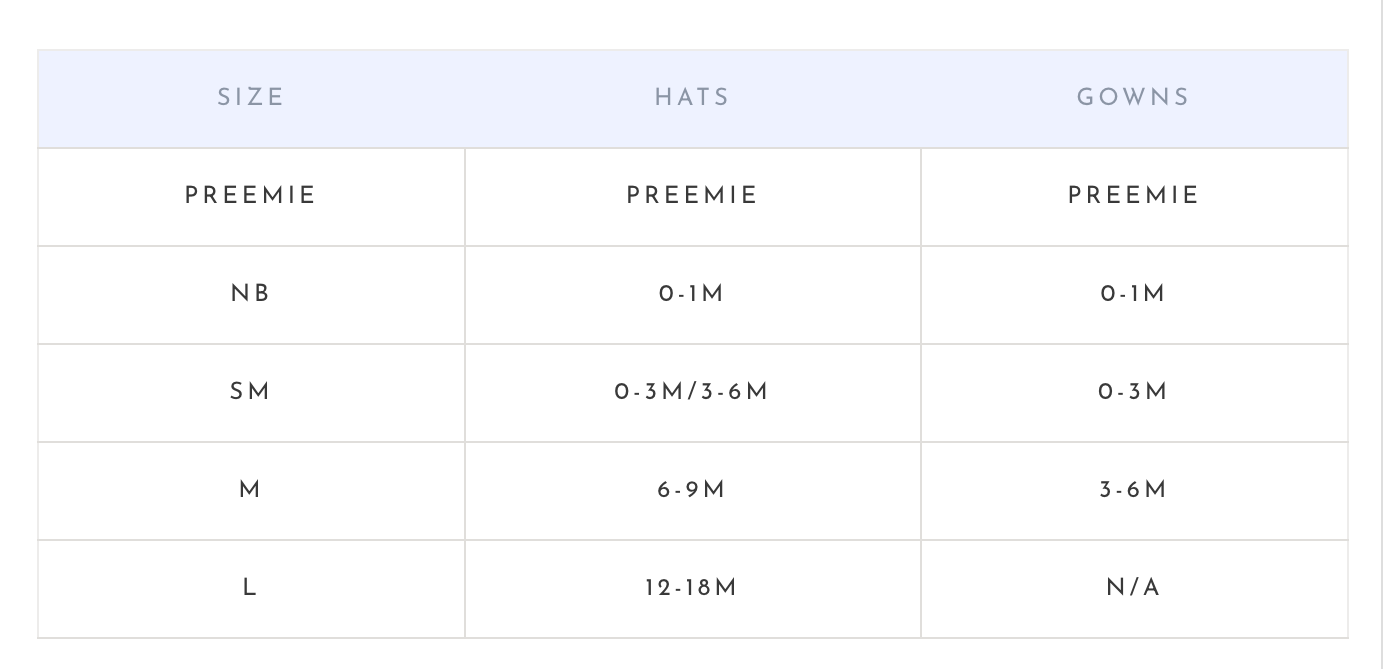
Task: Select PREEMIE in the Size column
Action: [251, 196]
